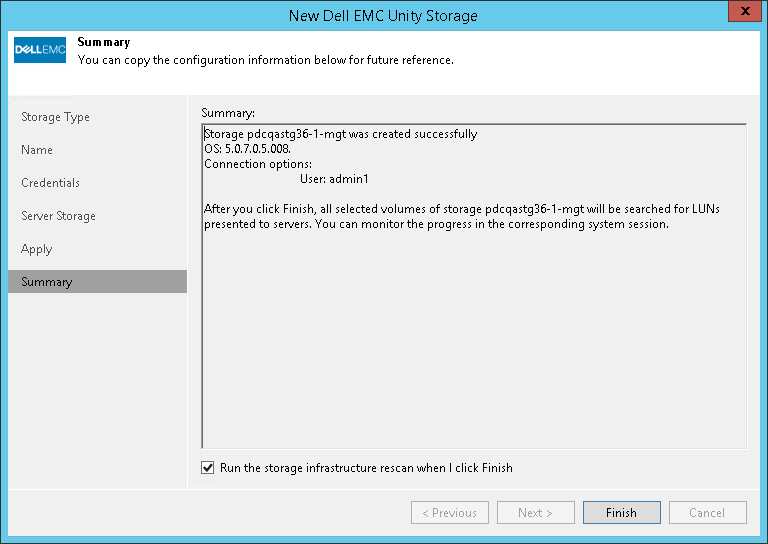Click the Dell EMC logo icon
This screenshot has width=768, height=544.
[40, 50]
